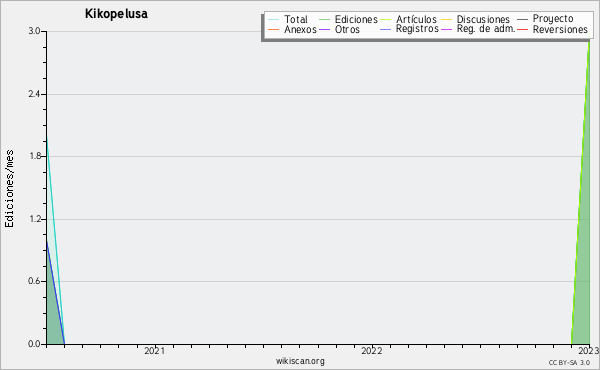Click the Ediciones legend entry
This screenshot has width=600, height=370.
[348, 19]
